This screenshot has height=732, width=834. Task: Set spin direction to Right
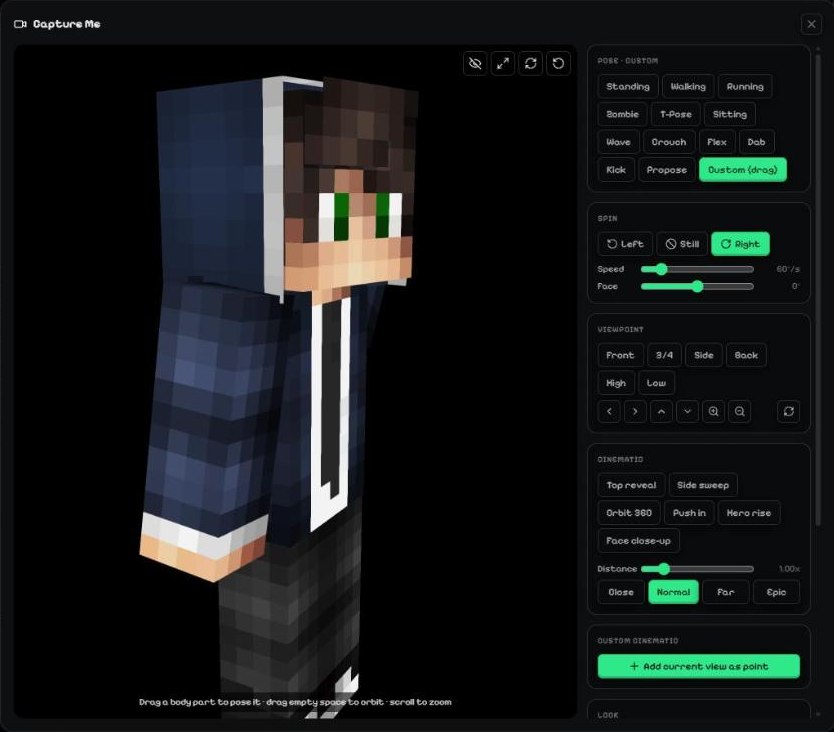click(740, 244)
